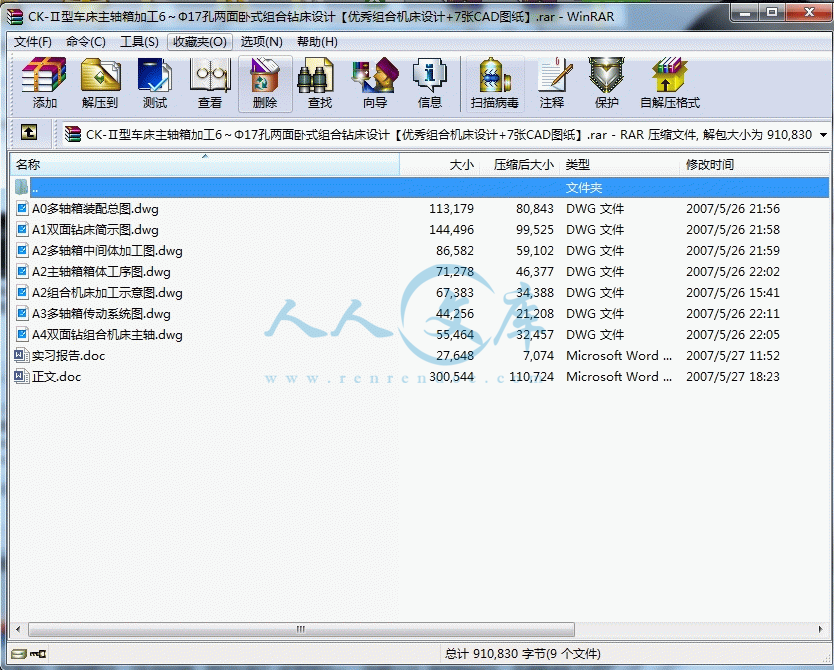
Task: Click size value 144,496
Action: pyautogui.click(x=451, y=230)
